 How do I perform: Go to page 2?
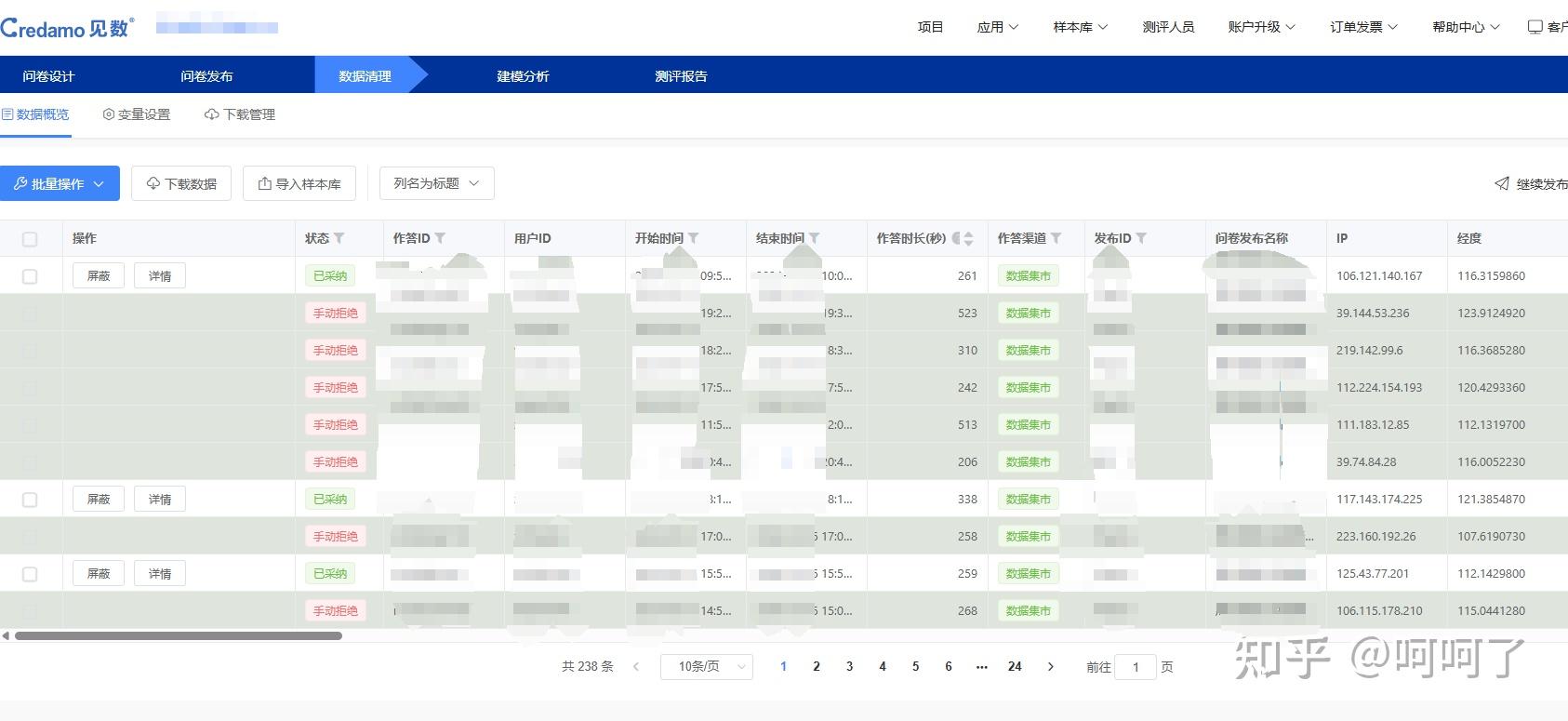click(817, 666)
